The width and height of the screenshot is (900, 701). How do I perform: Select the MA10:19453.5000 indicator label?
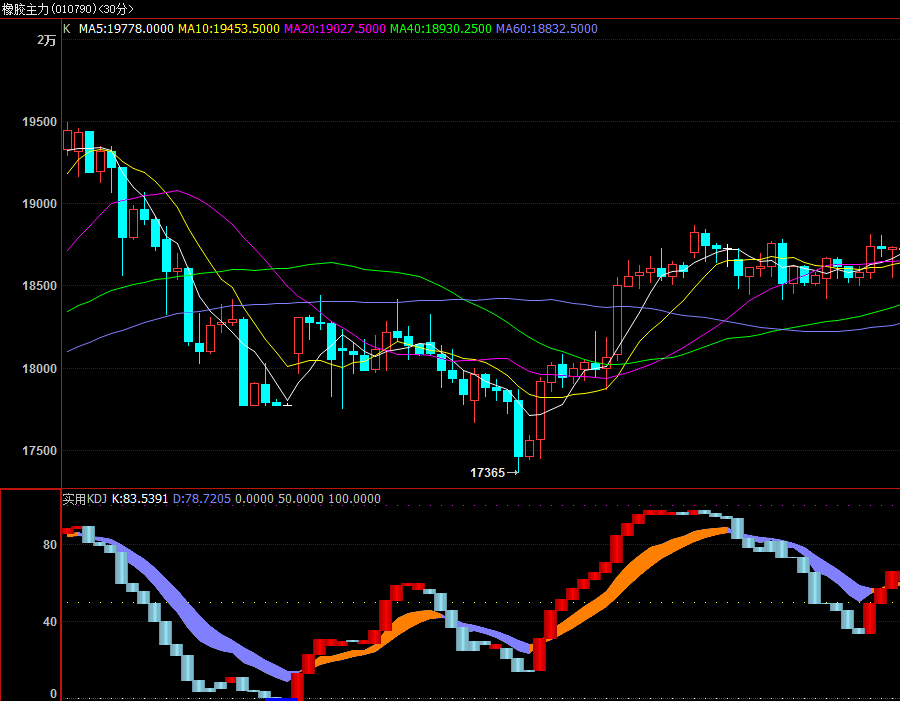tap(228, 29)
